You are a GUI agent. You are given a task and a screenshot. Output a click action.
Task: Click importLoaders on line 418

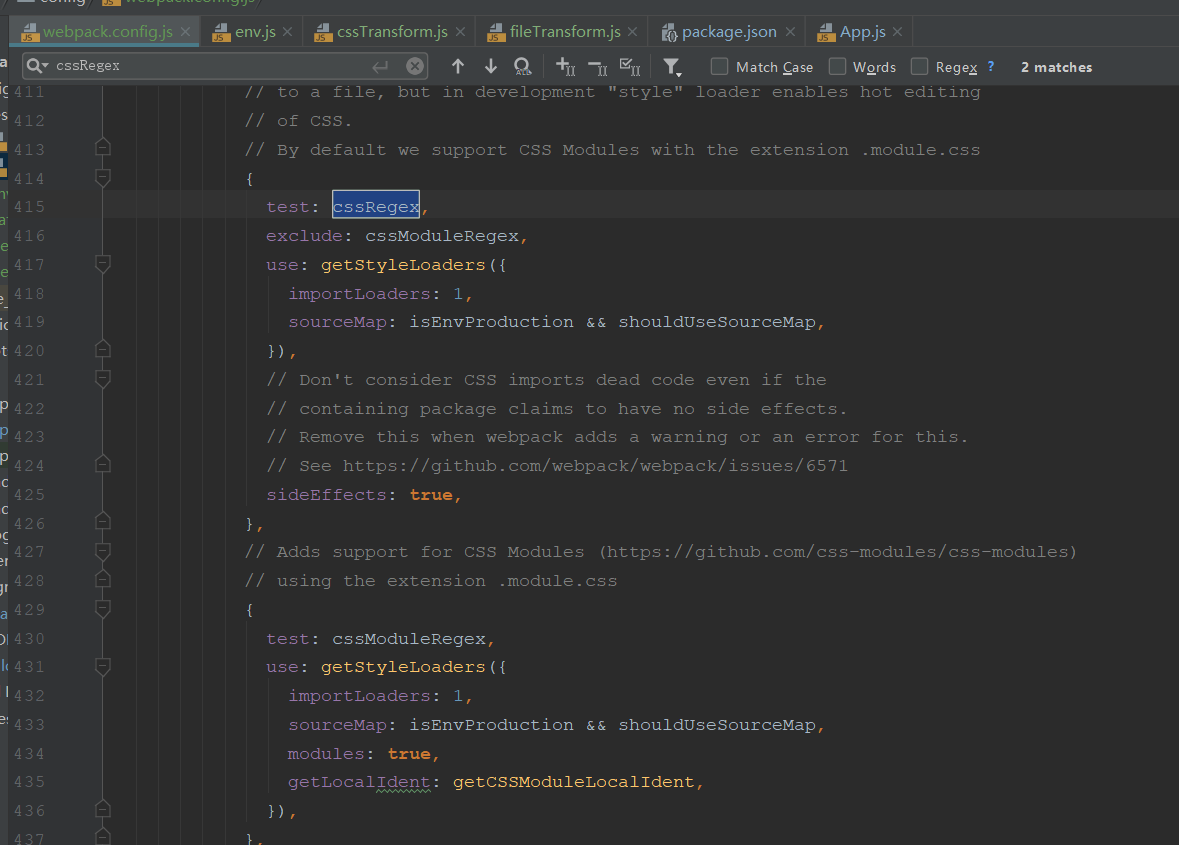click(x=359, y=294)
